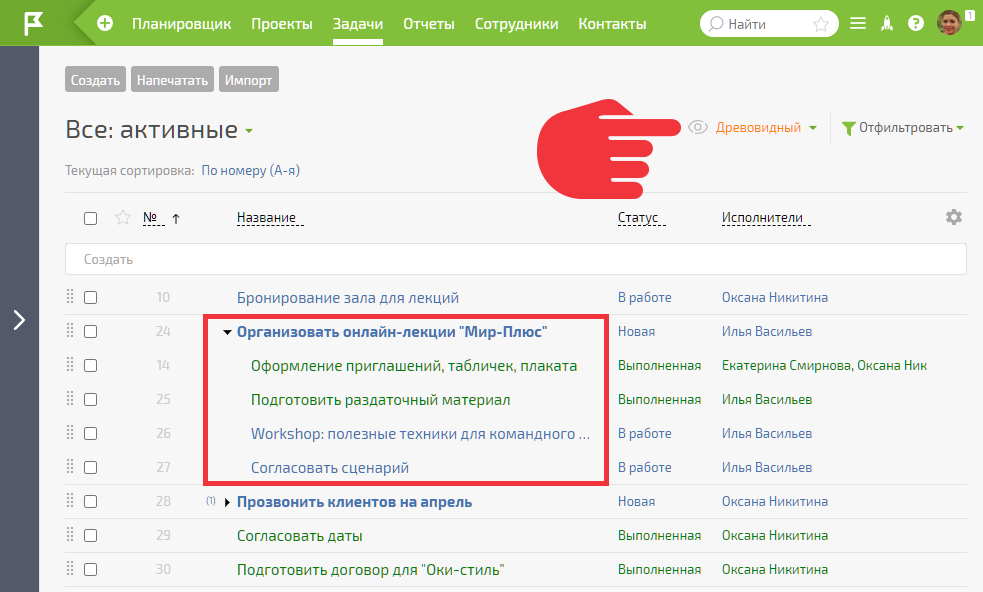The height and width of the screenshot is (592, 983).
Task: Click the 'Создать' button
Action: pos(95,80)
